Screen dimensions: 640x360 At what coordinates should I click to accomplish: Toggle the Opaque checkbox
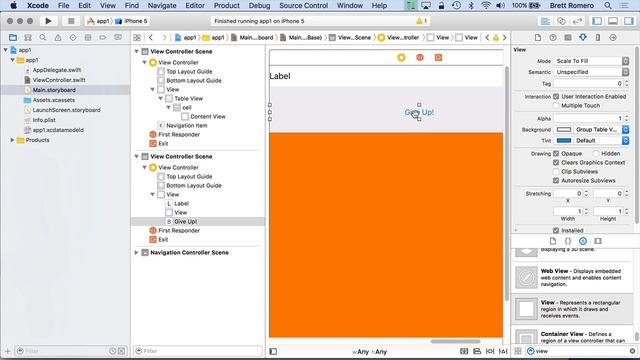pos(556,153)
